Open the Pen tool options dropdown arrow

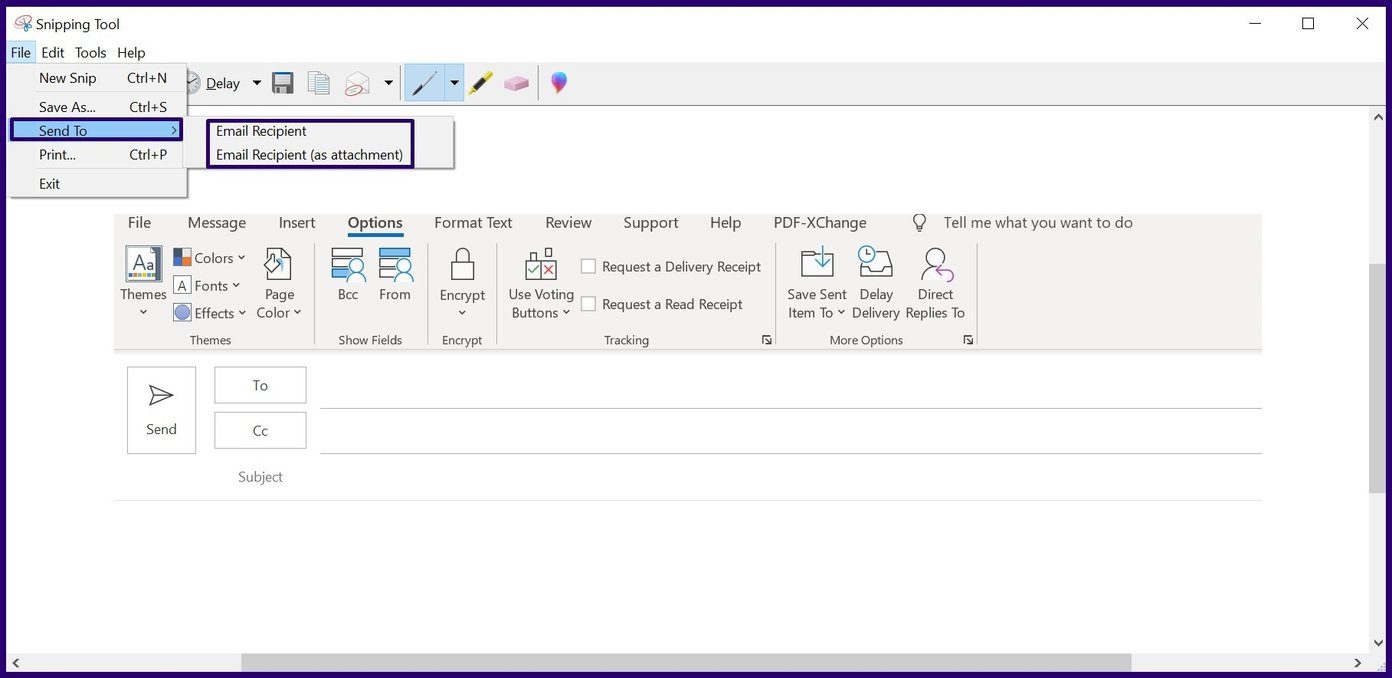click(454, 83)
